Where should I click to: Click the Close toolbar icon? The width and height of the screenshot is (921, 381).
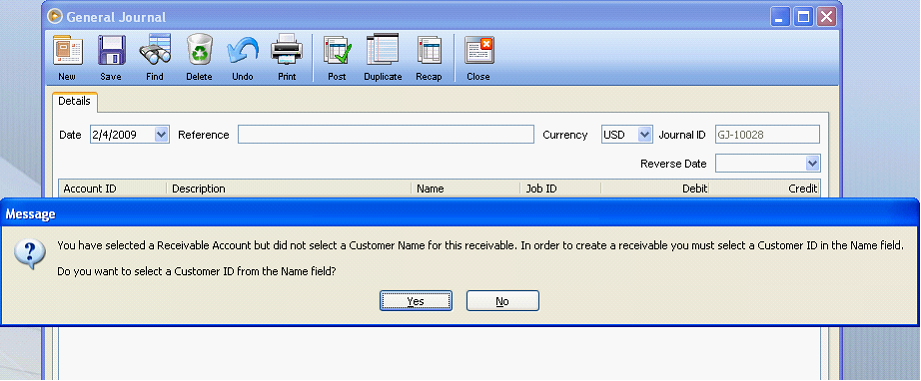[479, 50]
